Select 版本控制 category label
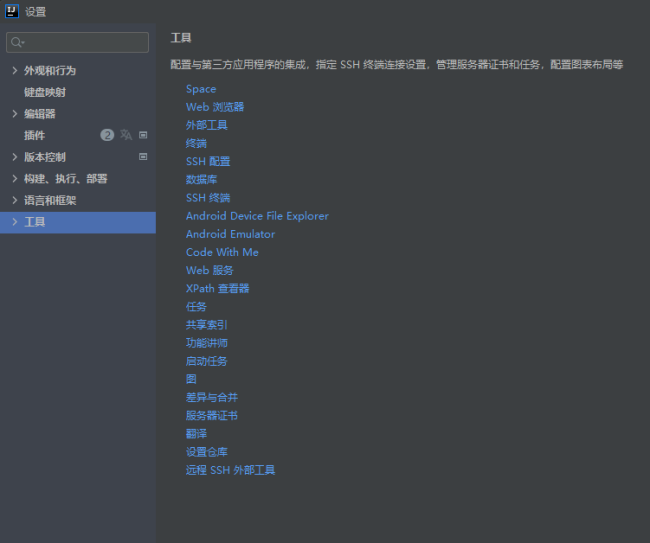 click(45, 157)
